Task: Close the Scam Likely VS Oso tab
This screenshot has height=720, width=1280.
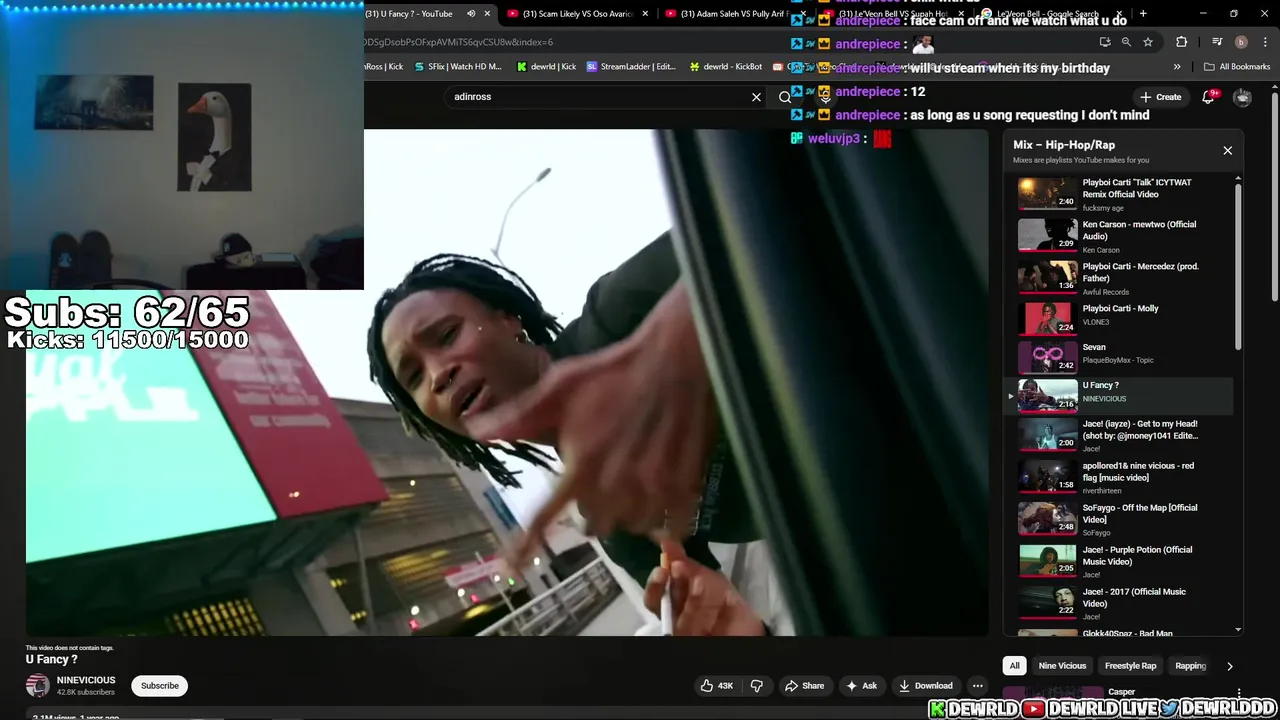Action: tap(645, 14)
